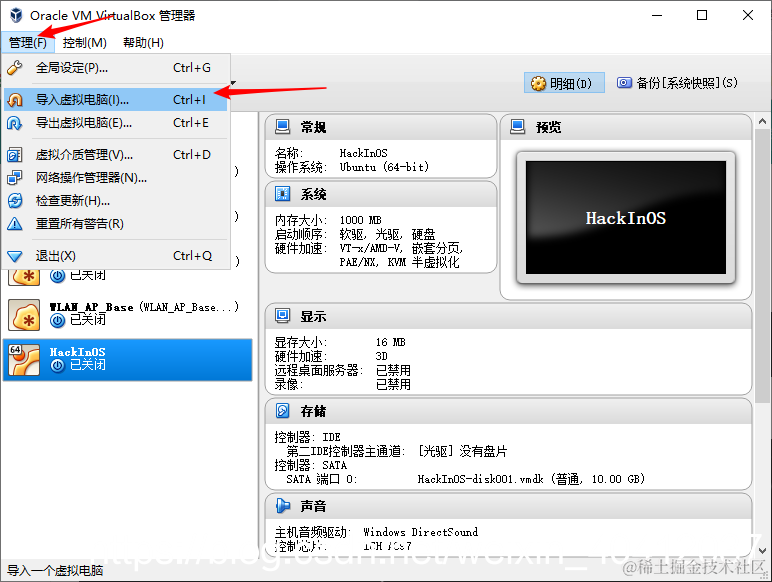772x582 pixels.
Task: Click the speaker icon beside 声音
Action: 283,505
